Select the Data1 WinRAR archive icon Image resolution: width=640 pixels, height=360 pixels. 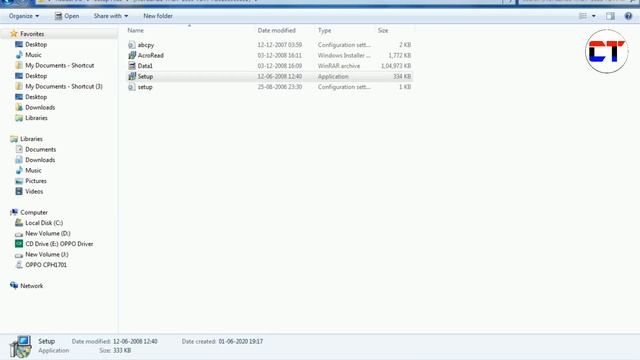131,66
